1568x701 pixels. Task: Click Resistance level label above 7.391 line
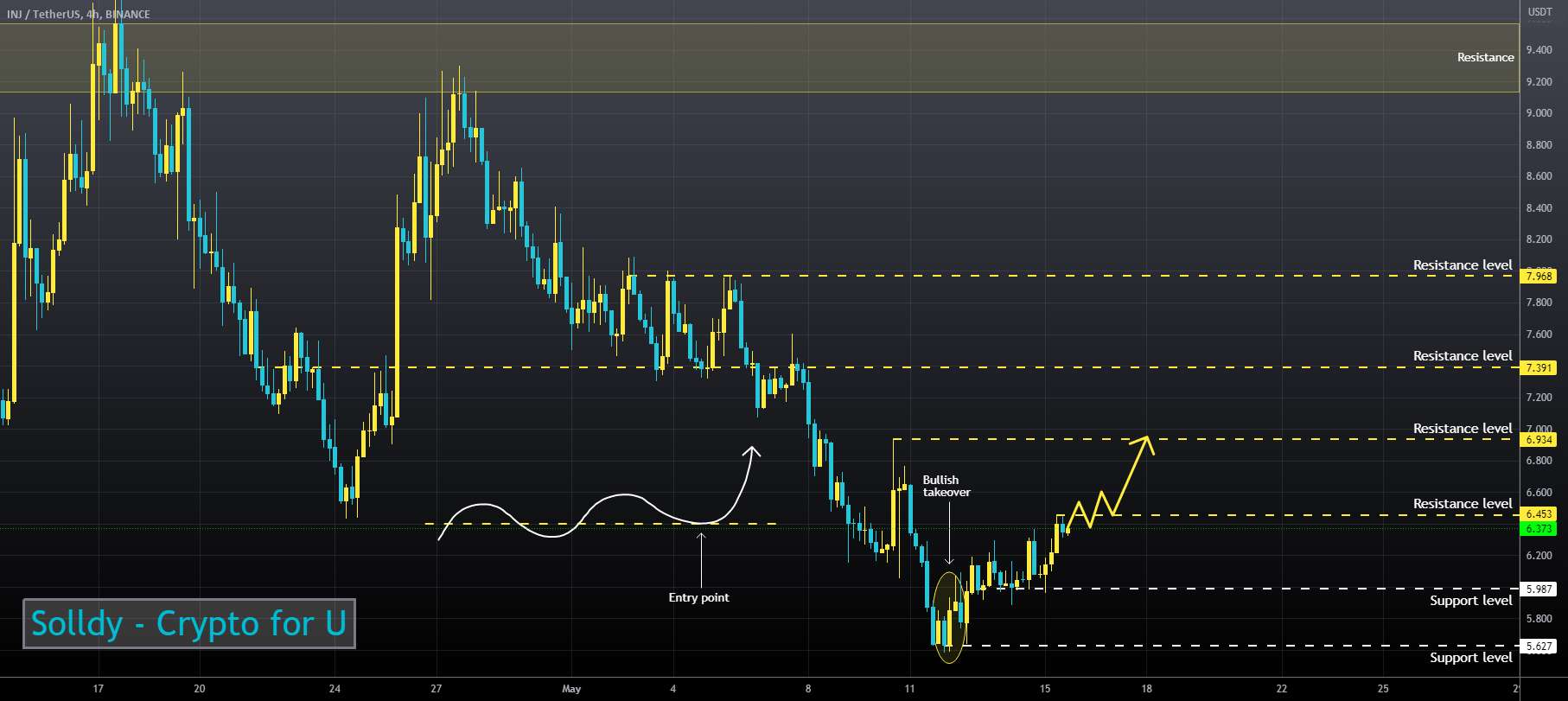click(x=1463, y=356)
